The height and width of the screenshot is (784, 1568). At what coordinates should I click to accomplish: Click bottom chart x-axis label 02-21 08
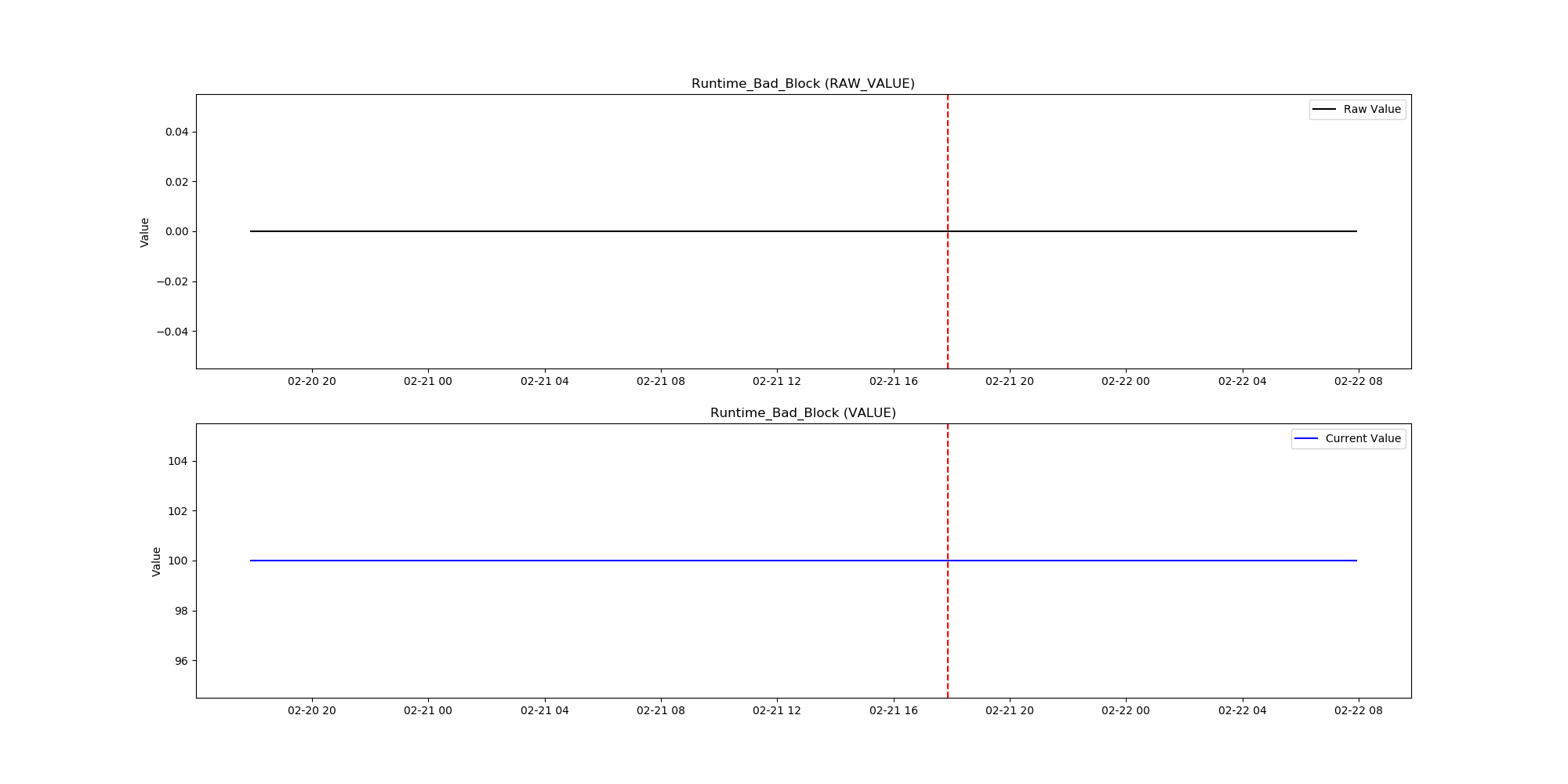[x=661, y=711]
